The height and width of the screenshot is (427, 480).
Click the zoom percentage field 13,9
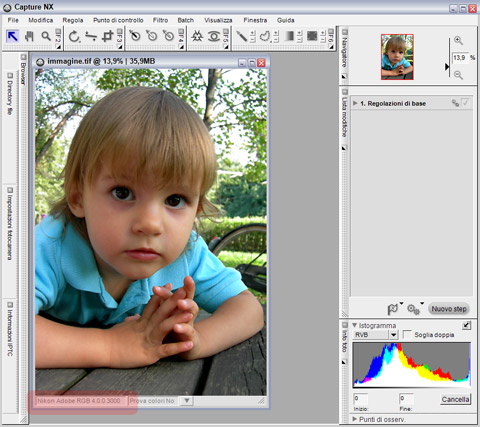460,58
